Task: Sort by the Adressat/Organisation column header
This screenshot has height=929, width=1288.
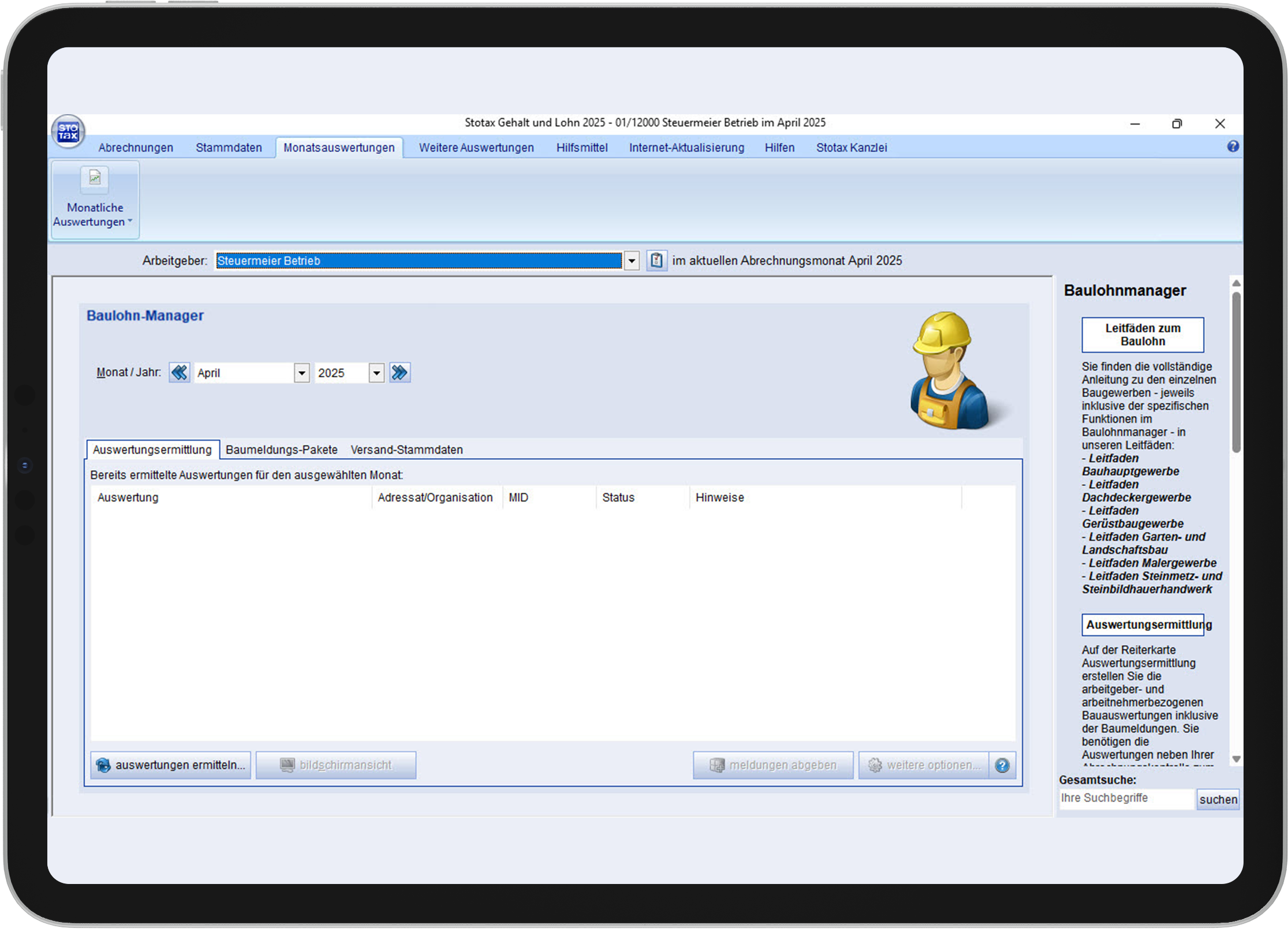Action: point(437,497)
